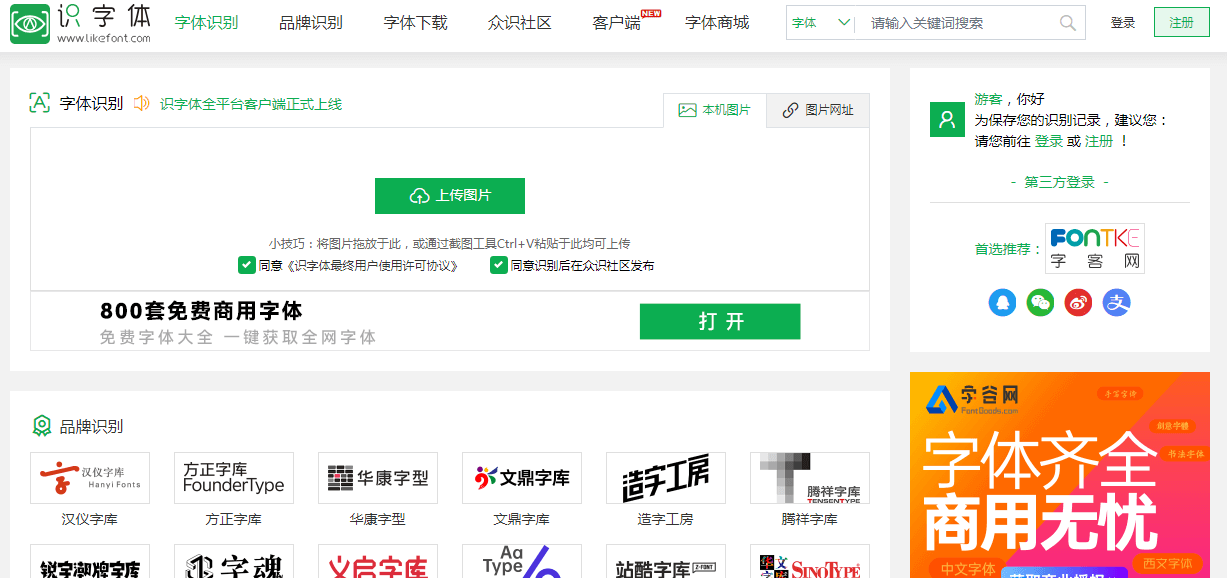Open the 汉仪字库 brand thumbnail

point(90,477)
